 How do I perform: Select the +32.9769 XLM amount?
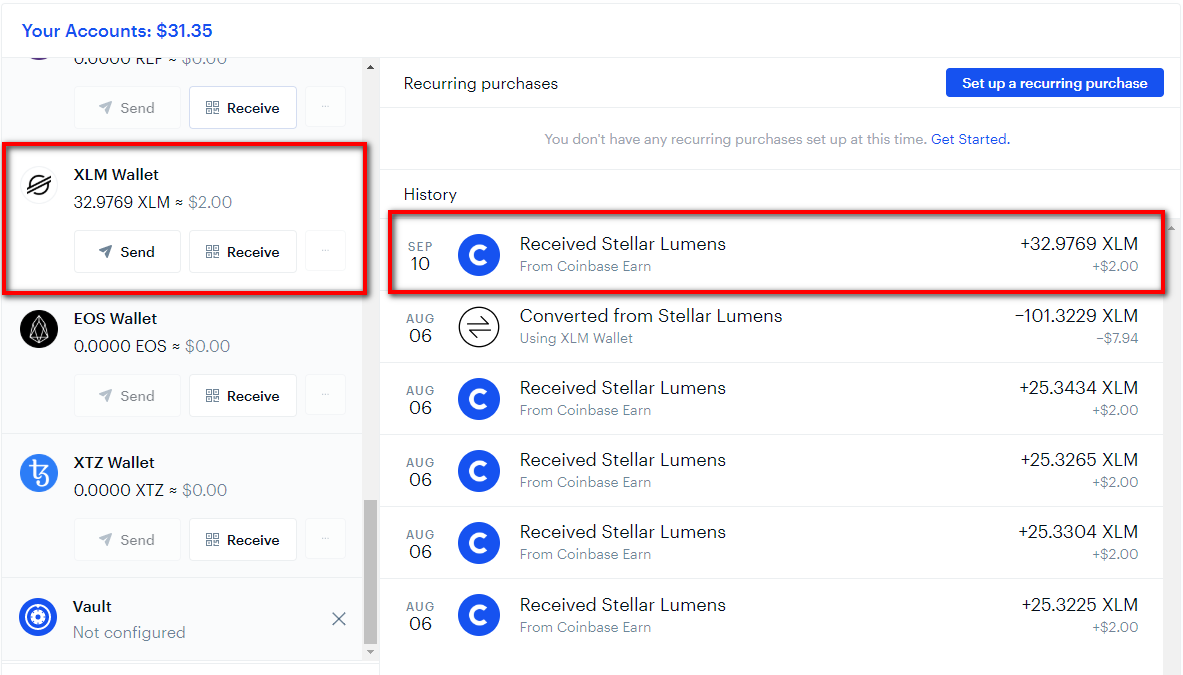click(x=1079, y=244)
